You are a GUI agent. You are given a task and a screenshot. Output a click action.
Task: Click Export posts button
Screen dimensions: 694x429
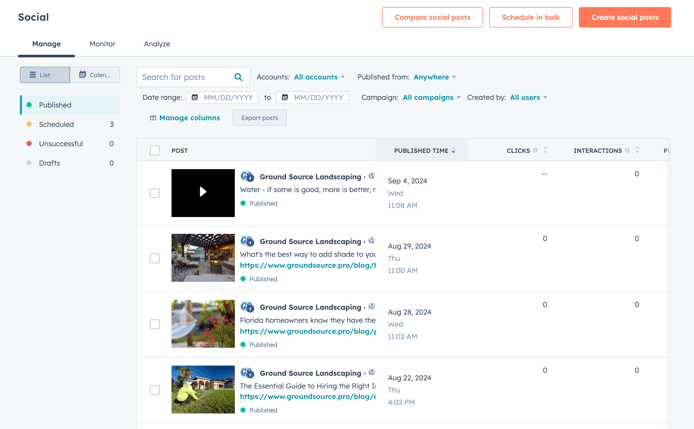click(260, 118)
